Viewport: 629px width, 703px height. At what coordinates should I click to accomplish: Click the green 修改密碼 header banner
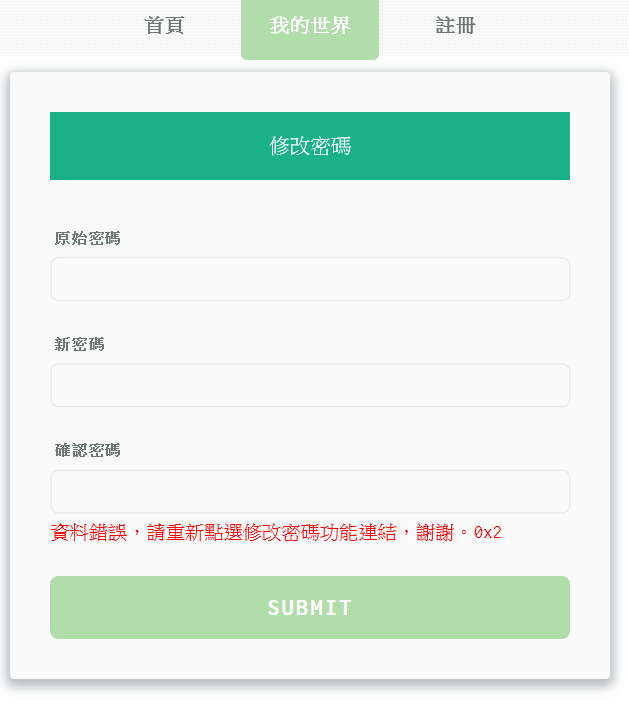(310, 146)
